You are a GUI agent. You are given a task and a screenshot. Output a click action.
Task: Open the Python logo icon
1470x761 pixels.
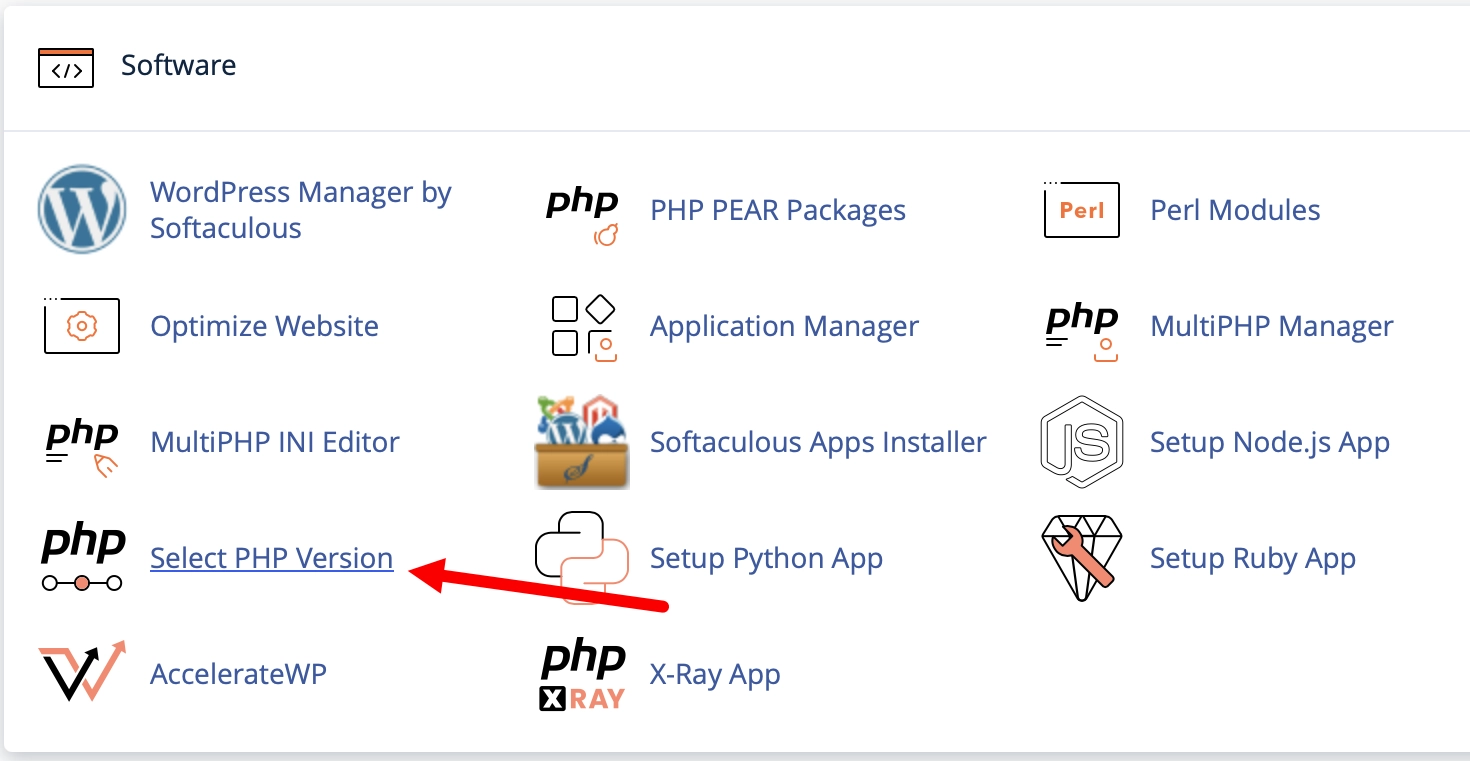coord(582,558)
